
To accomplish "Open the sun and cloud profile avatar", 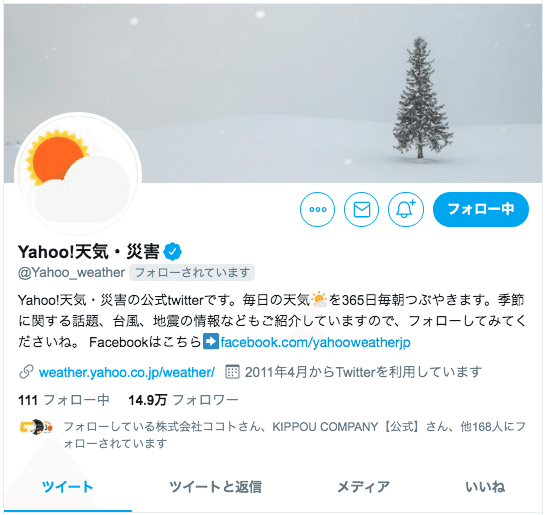I will click(78, 173).
